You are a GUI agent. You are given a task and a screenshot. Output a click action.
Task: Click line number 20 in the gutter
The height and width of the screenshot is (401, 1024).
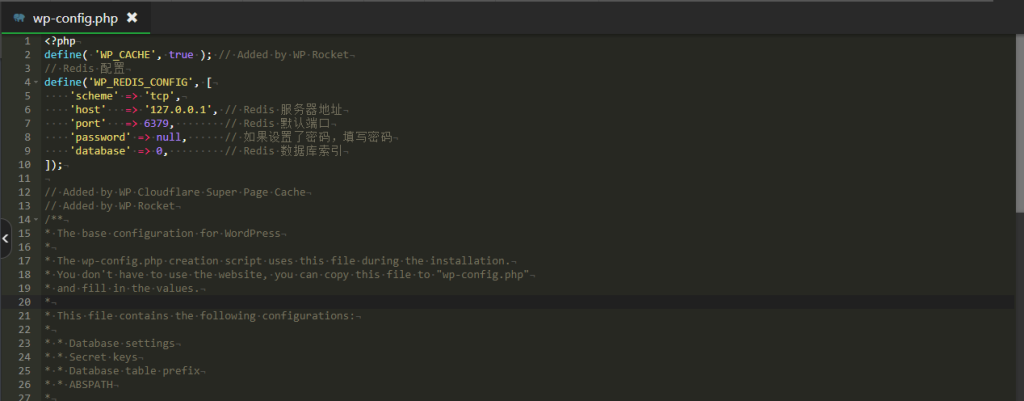coord(24,301)
